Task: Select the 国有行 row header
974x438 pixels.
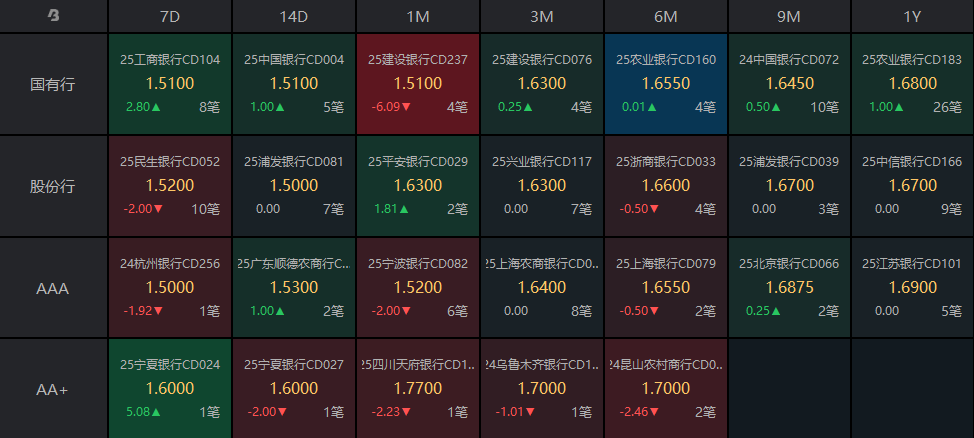Action: click(53, 84)
